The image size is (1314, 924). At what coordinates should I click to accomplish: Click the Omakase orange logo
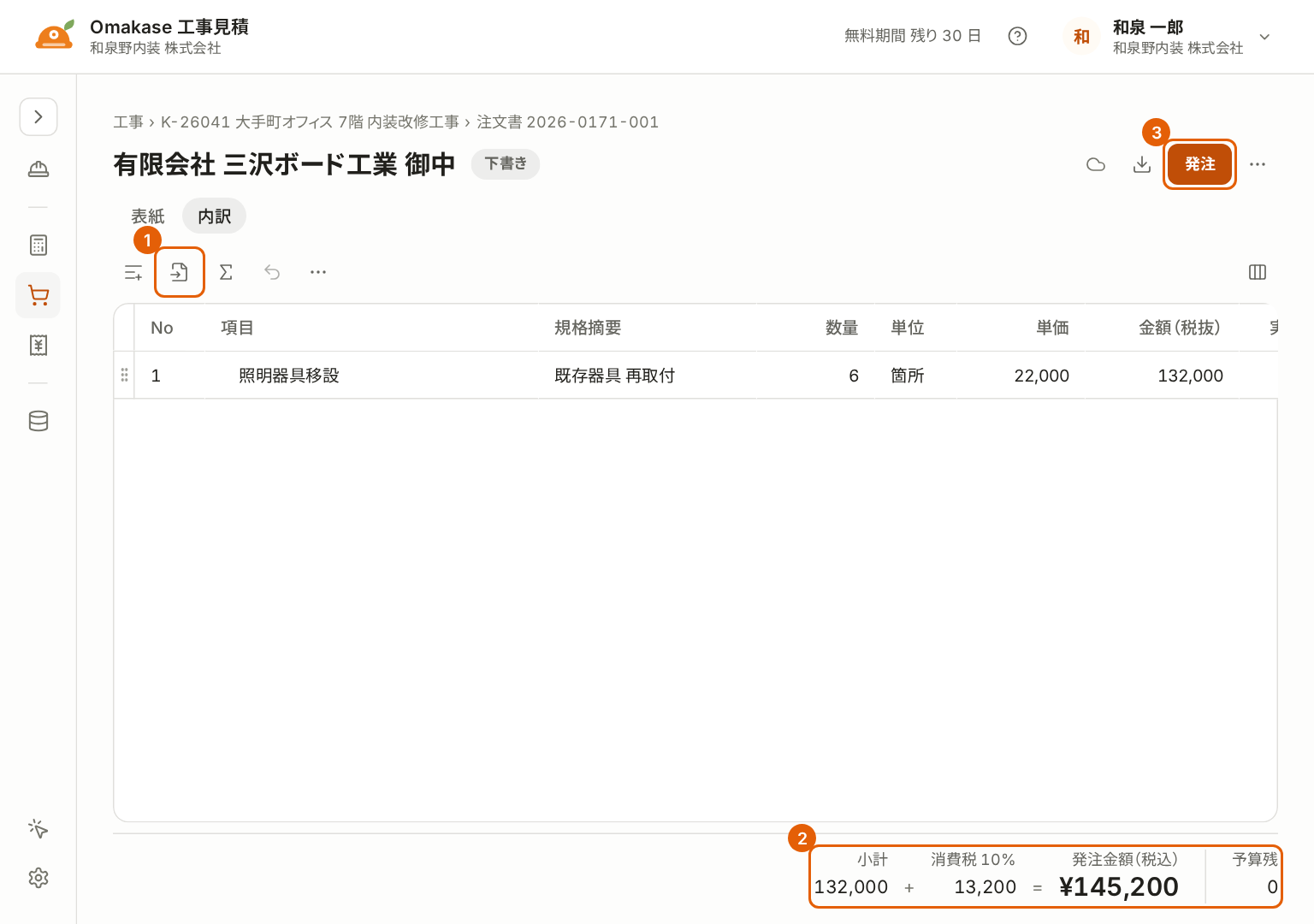(x=55, y=35)
